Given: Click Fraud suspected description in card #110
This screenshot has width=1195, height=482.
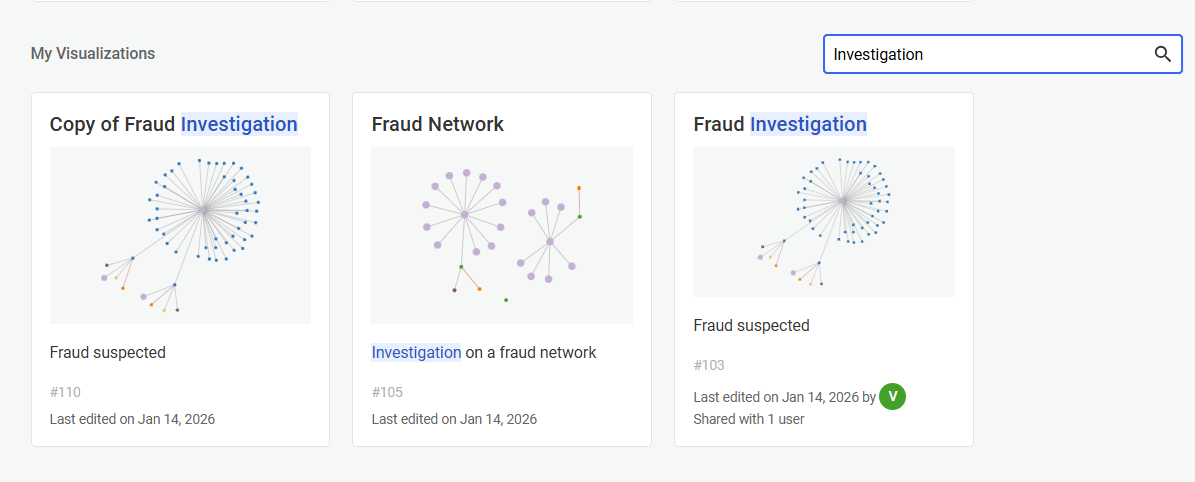Looking at the screenshot, I should (x=107, y=352).
